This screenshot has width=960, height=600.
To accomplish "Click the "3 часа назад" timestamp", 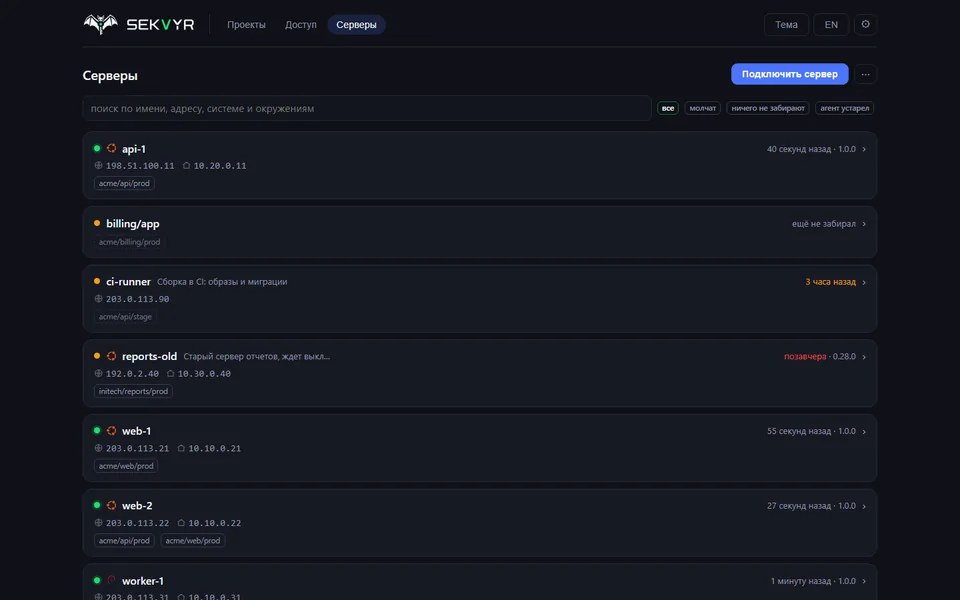I will point(830,282).
